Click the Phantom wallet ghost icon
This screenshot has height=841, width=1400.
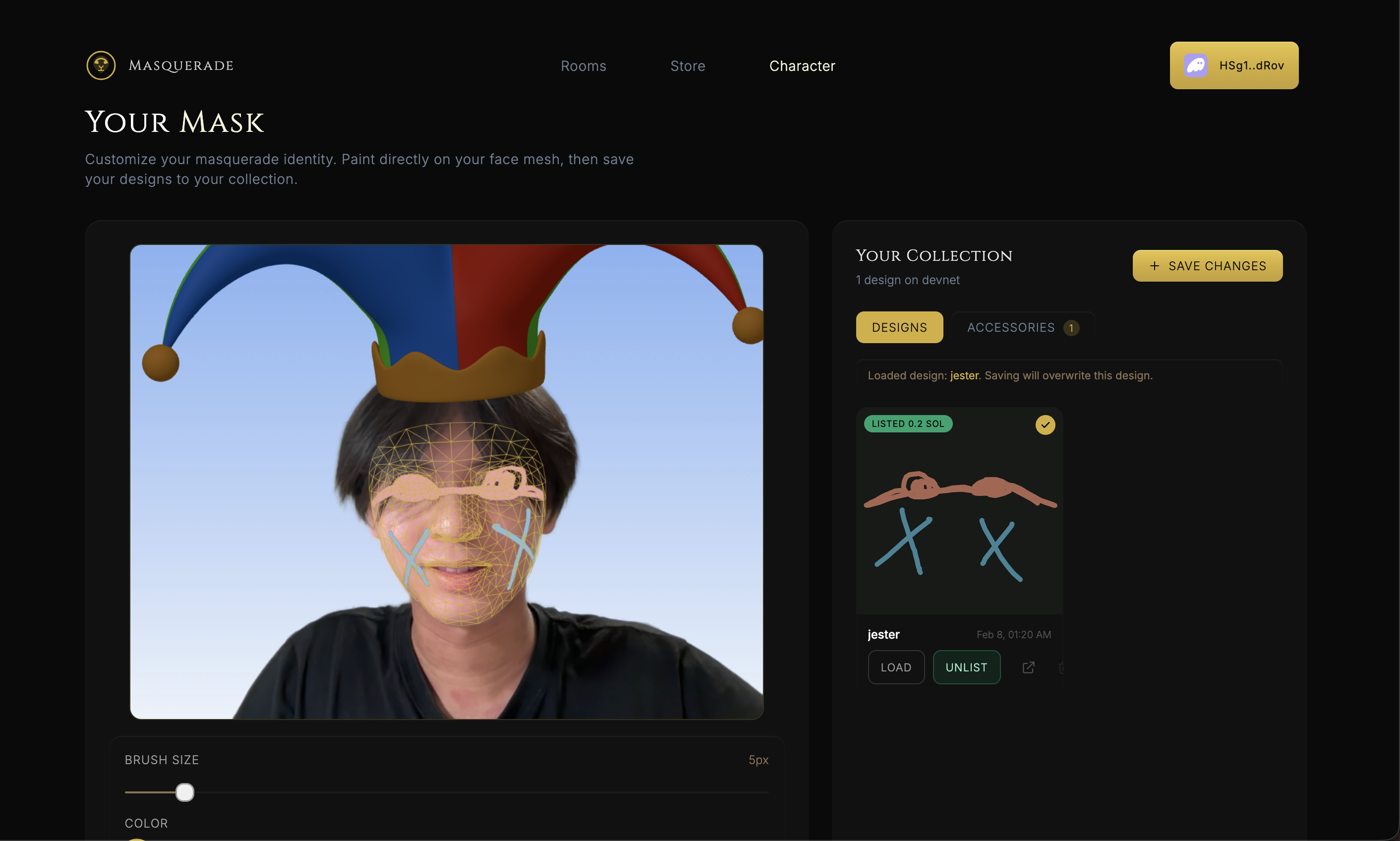[x=1195, y=66]
